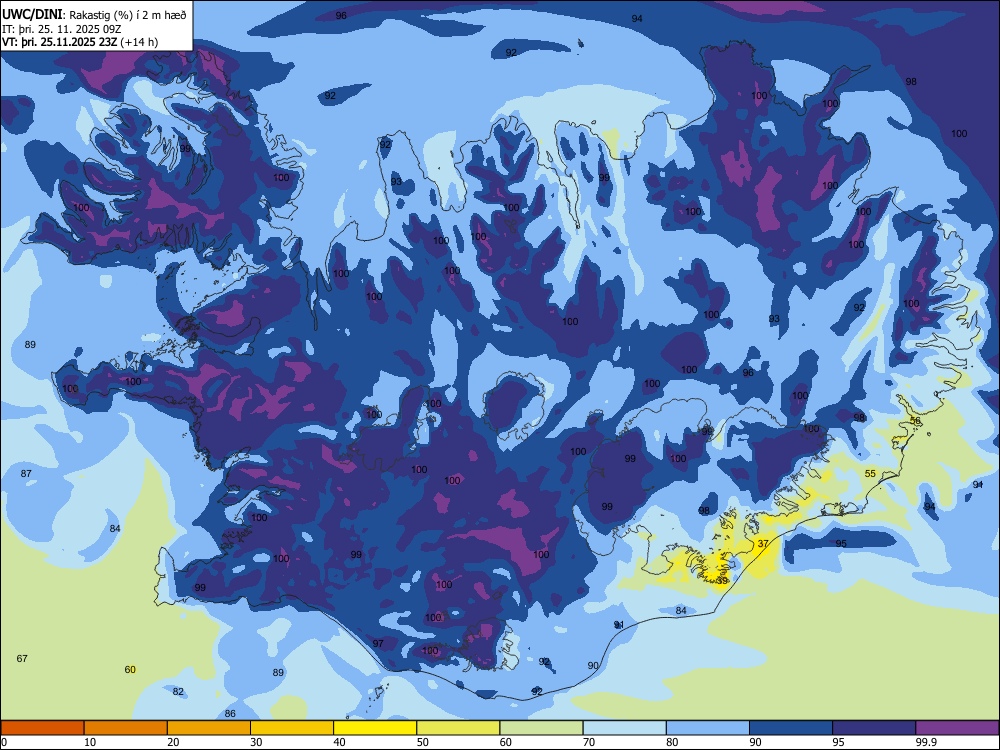This screenshot has width=1000, height=750.
Task: Click the humidity value 56 on the map
Action: [915, 421]
